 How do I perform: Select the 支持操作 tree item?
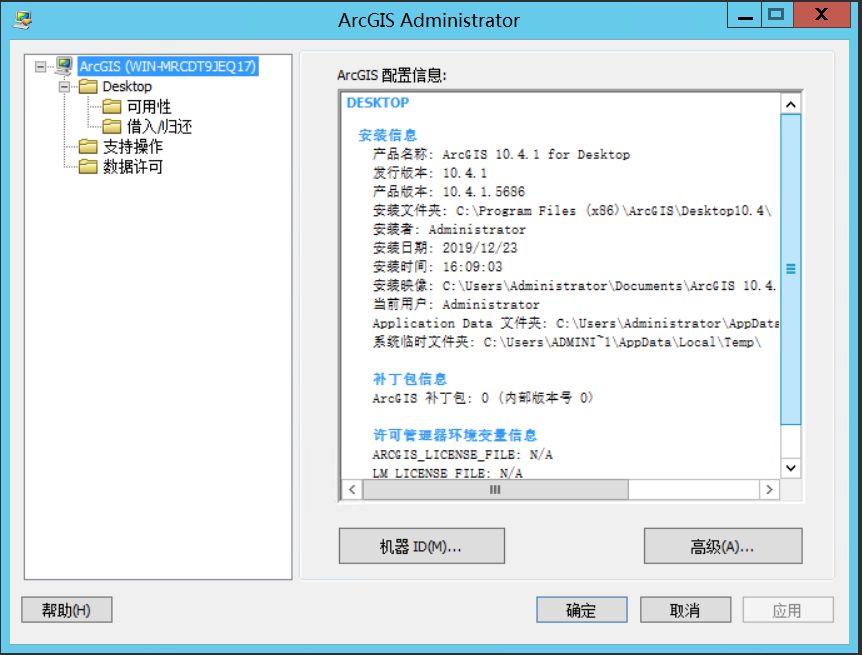tap(132, 146)
